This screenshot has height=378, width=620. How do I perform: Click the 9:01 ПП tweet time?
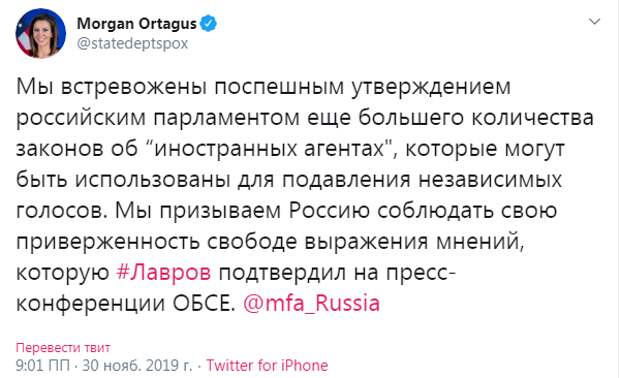pos(43,365)
